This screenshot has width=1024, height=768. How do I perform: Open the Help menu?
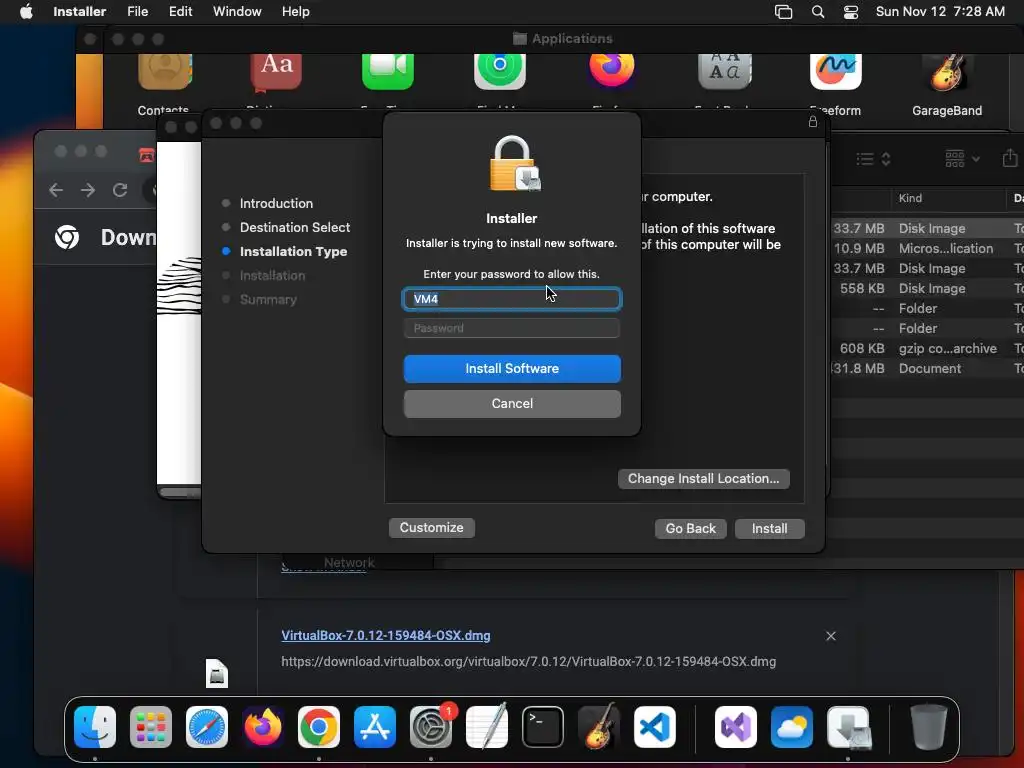[295, 11]
